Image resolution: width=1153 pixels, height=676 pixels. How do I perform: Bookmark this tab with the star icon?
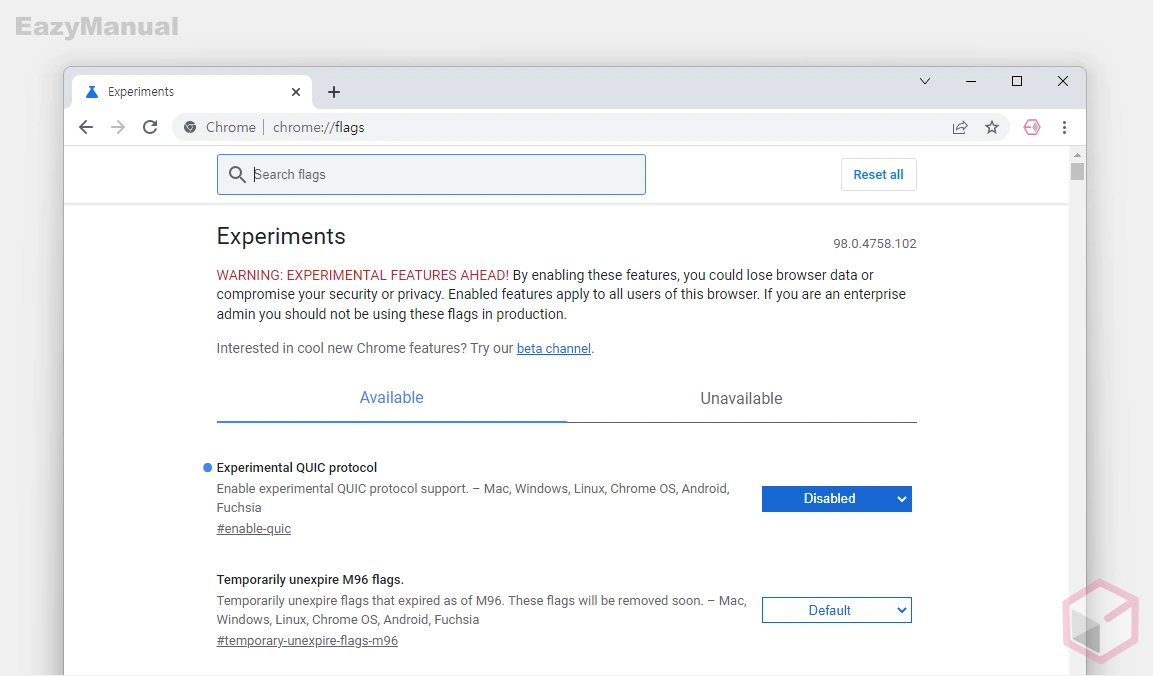pos(992,127)
